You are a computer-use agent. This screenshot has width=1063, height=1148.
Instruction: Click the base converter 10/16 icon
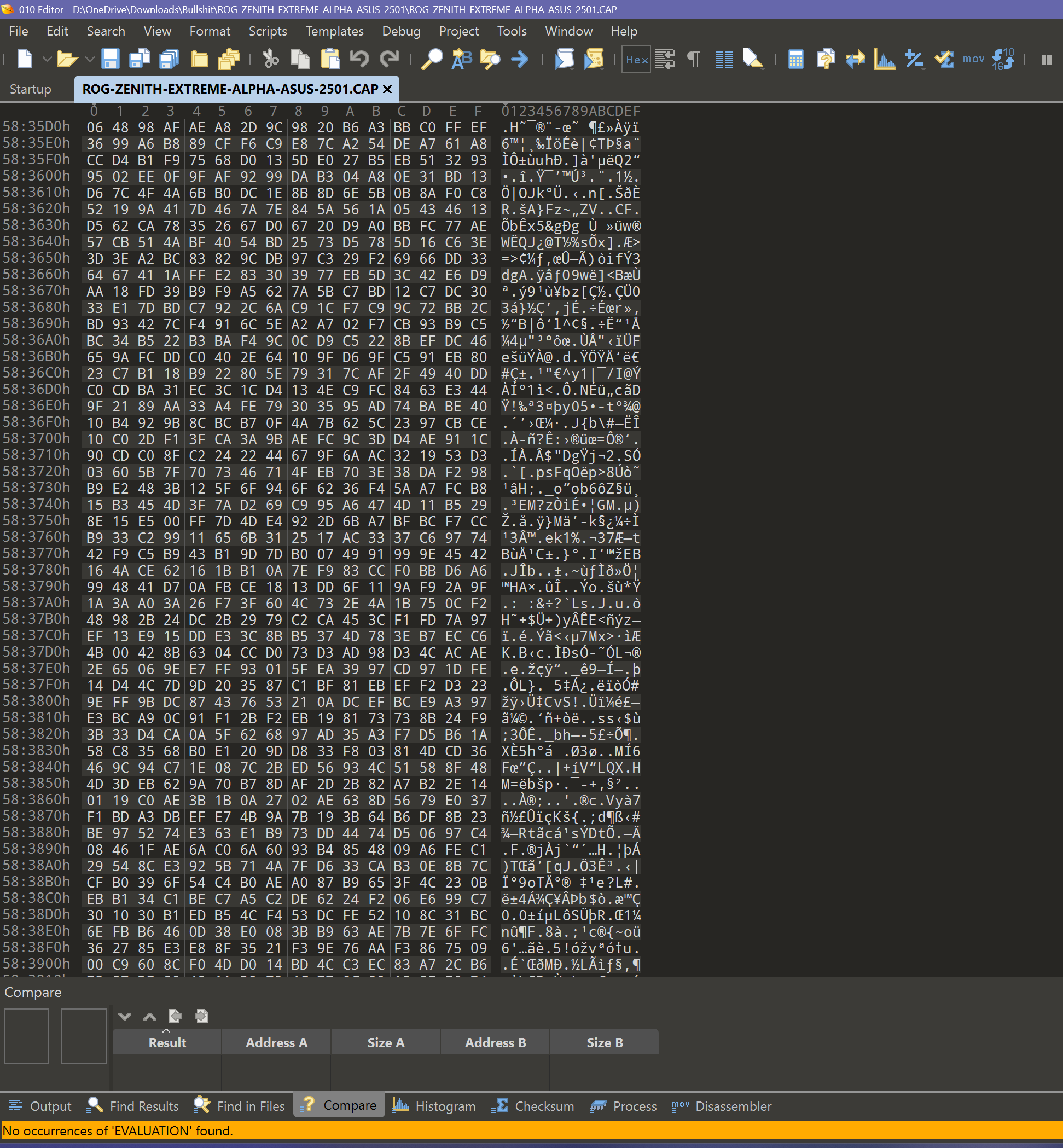1004,59
